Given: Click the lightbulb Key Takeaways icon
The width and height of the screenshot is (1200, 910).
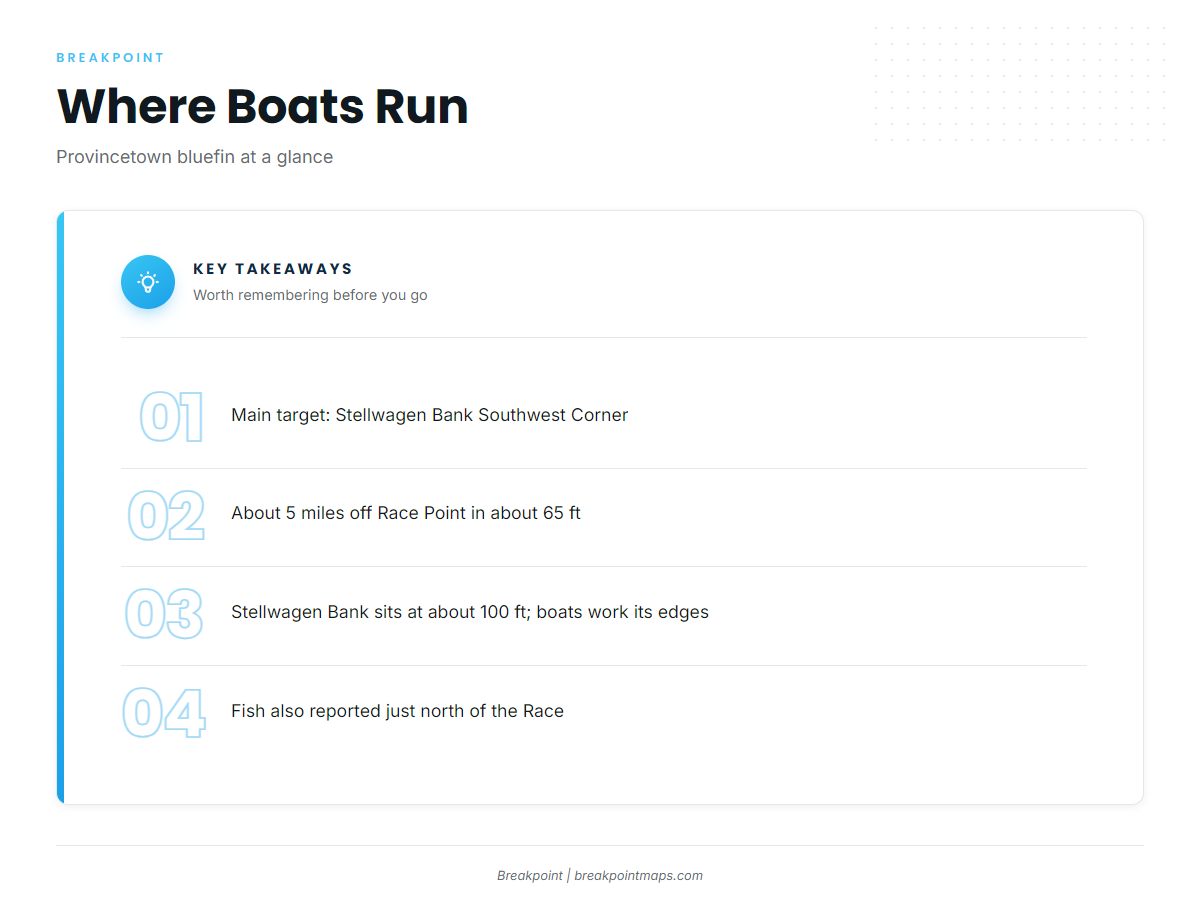Looking at the screenshot, I should point(148,282).
